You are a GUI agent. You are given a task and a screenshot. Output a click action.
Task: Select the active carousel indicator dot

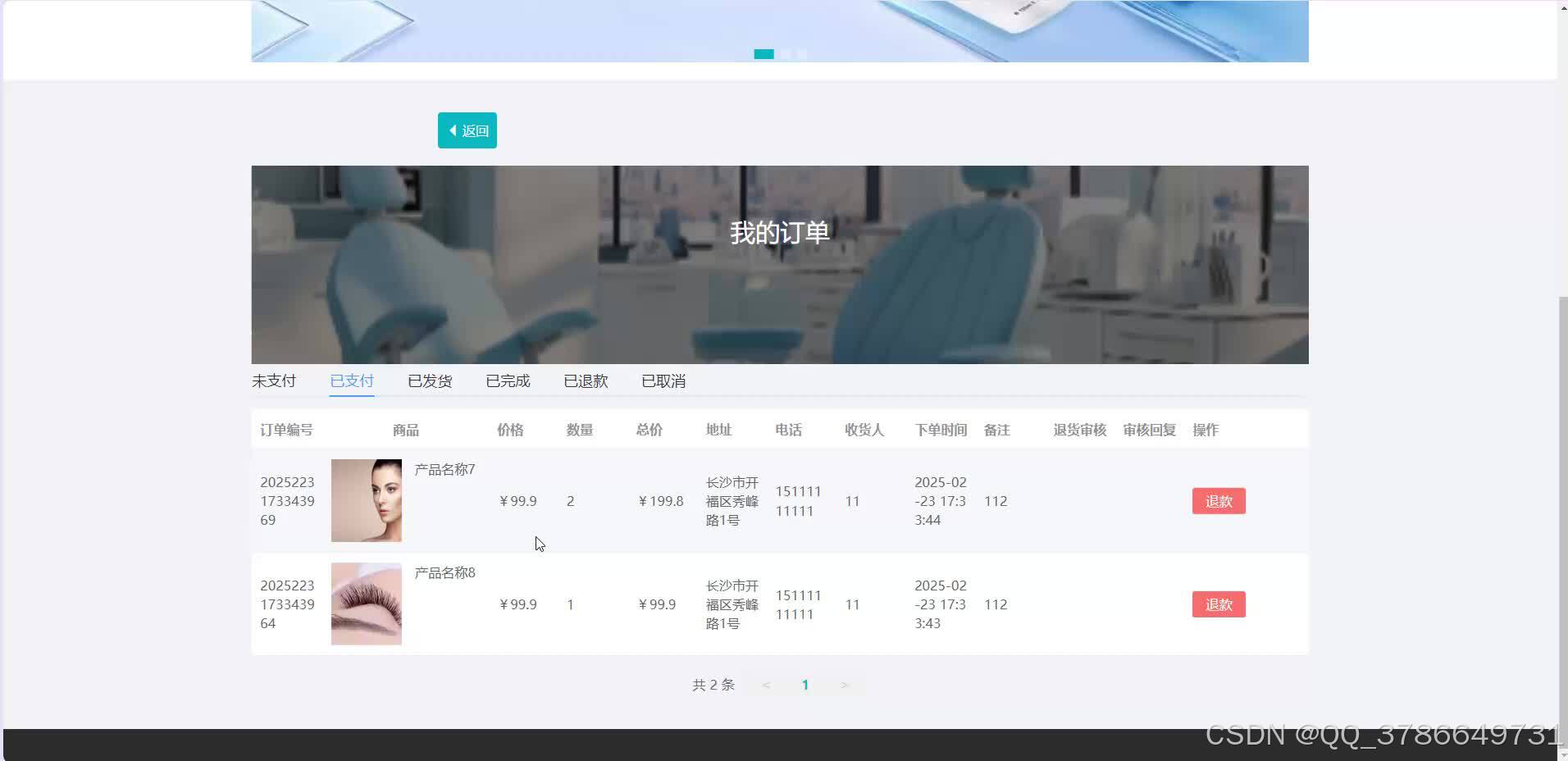coord(763,54)
